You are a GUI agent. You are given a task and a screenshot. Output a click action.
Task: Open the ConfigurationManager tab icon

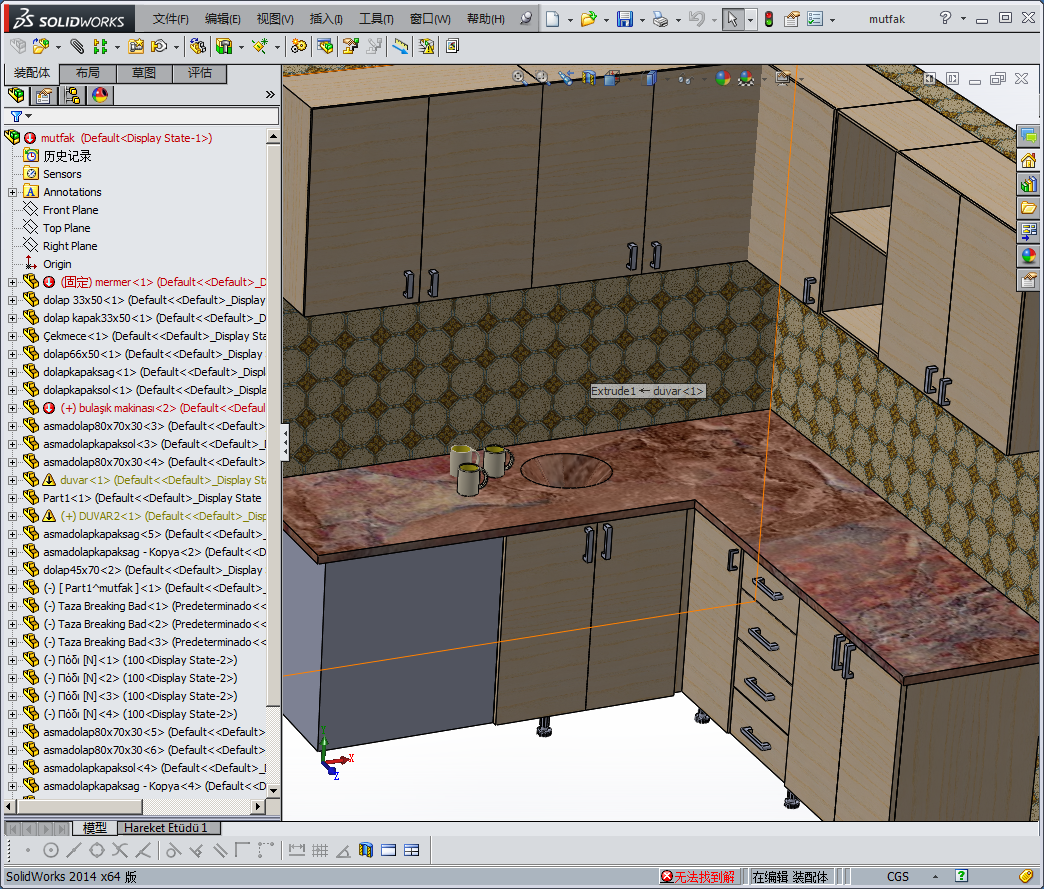(72, 95)
